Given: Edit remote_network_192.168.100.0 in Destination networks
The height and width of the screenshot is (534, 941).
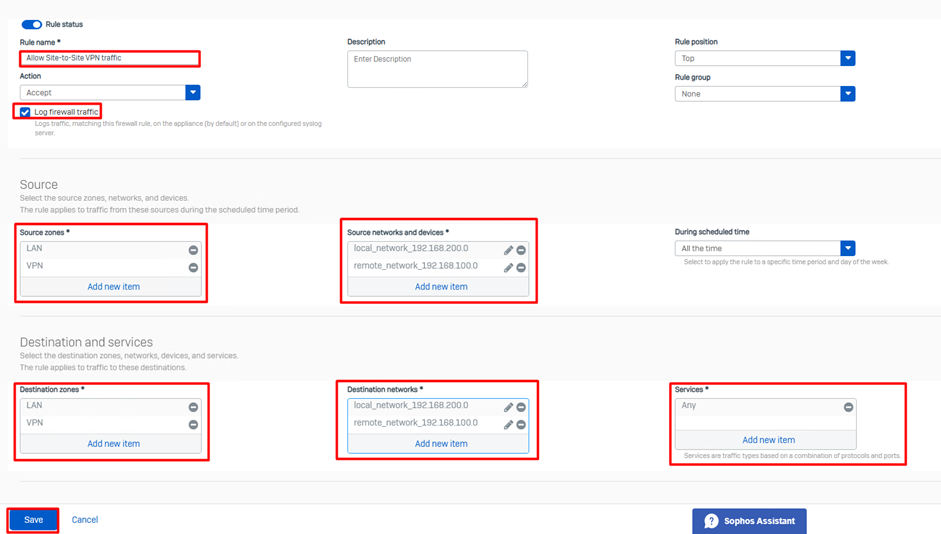Looking at the screenshot, I should [x=508, y=425].
